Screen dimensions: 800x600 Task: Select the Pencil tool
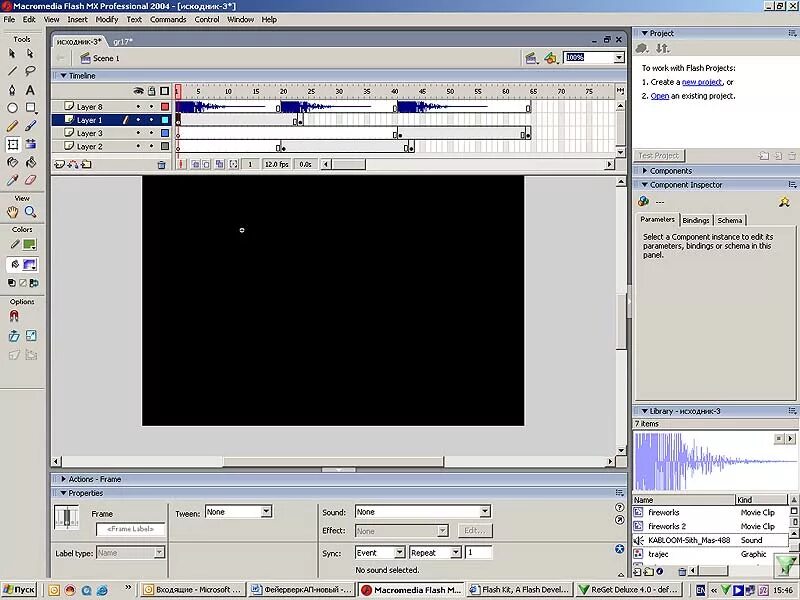coord(12,126)
